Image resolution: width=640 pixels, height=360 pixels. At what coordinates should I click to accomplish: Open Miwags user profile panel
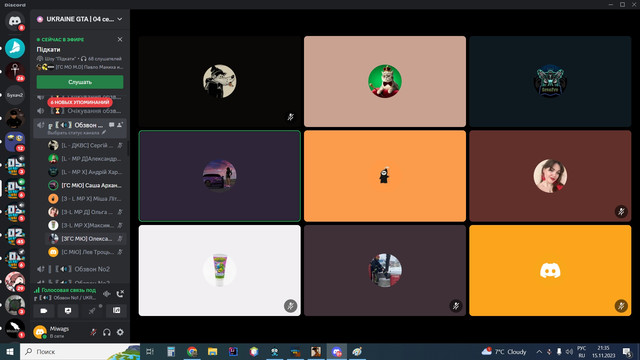coord(59,332)
